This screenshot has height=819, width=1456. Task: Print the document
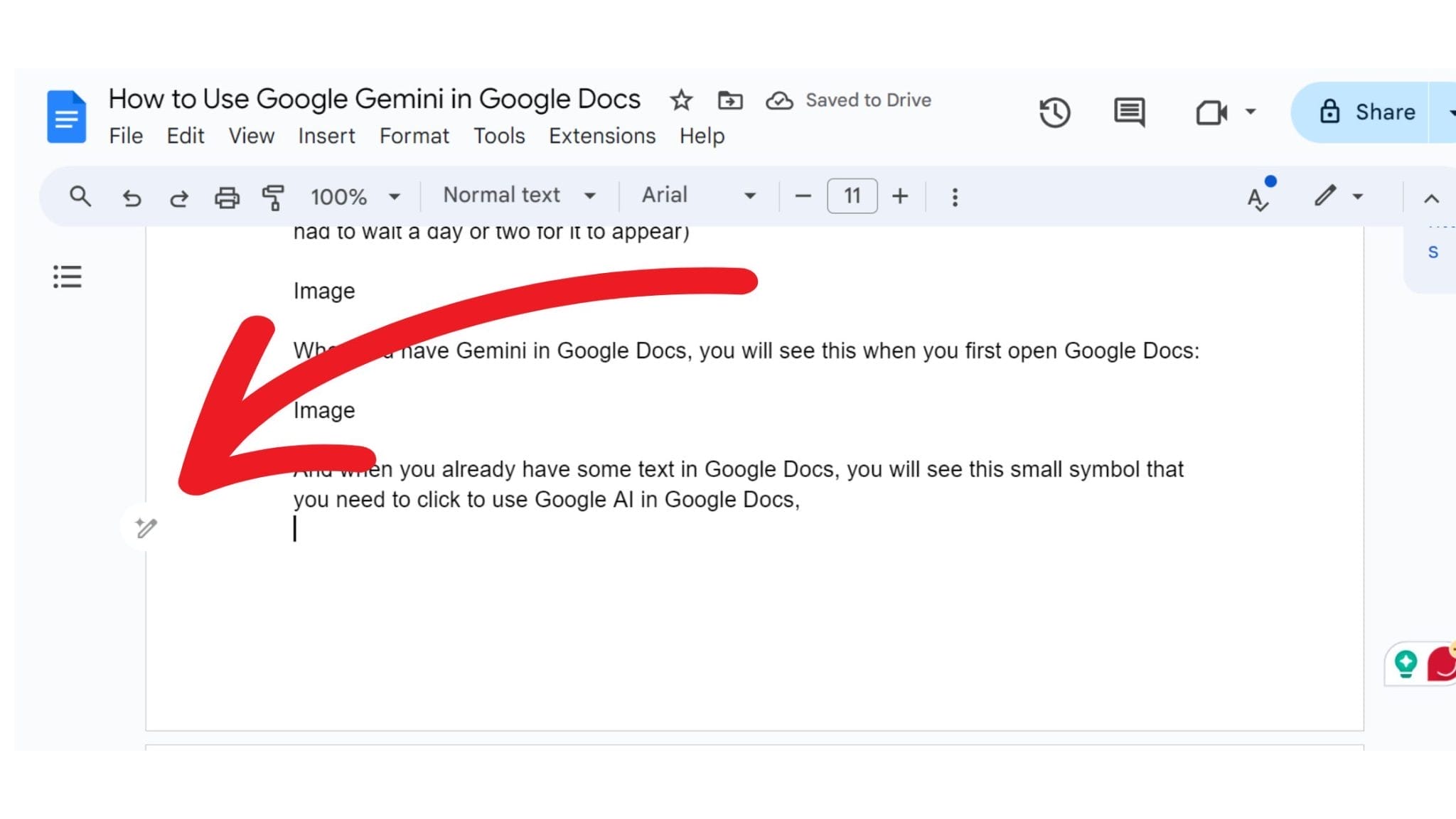(227, 197)
